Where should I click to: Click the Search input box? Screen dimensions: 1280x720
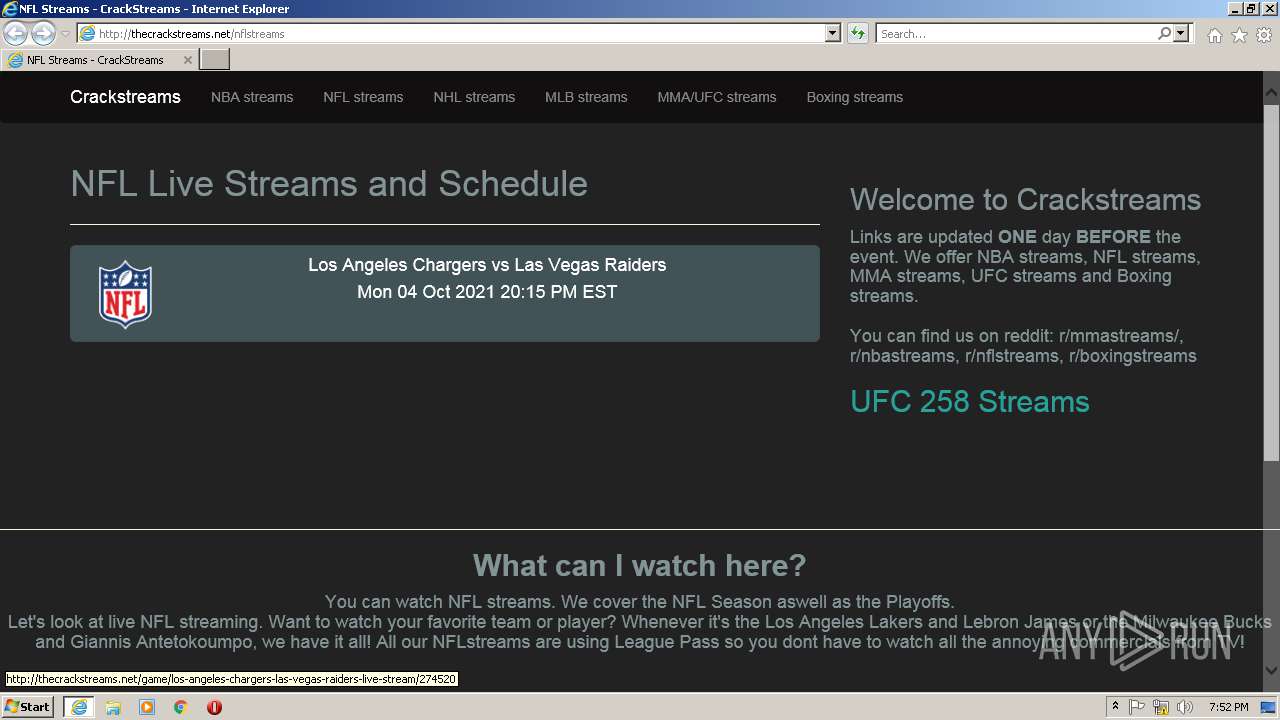[1016, 34]
